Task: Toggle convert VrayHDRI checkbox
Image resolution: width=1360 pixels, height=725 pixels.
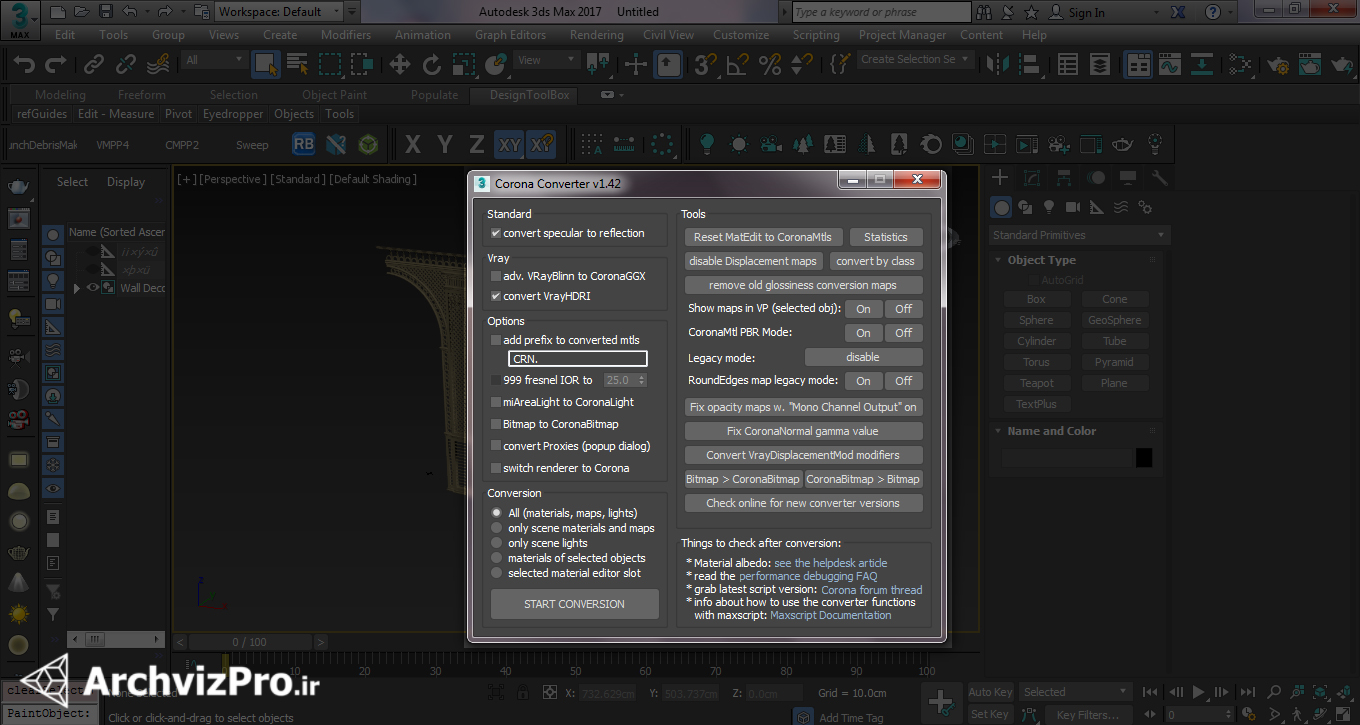Action: [x=496, y=296]
